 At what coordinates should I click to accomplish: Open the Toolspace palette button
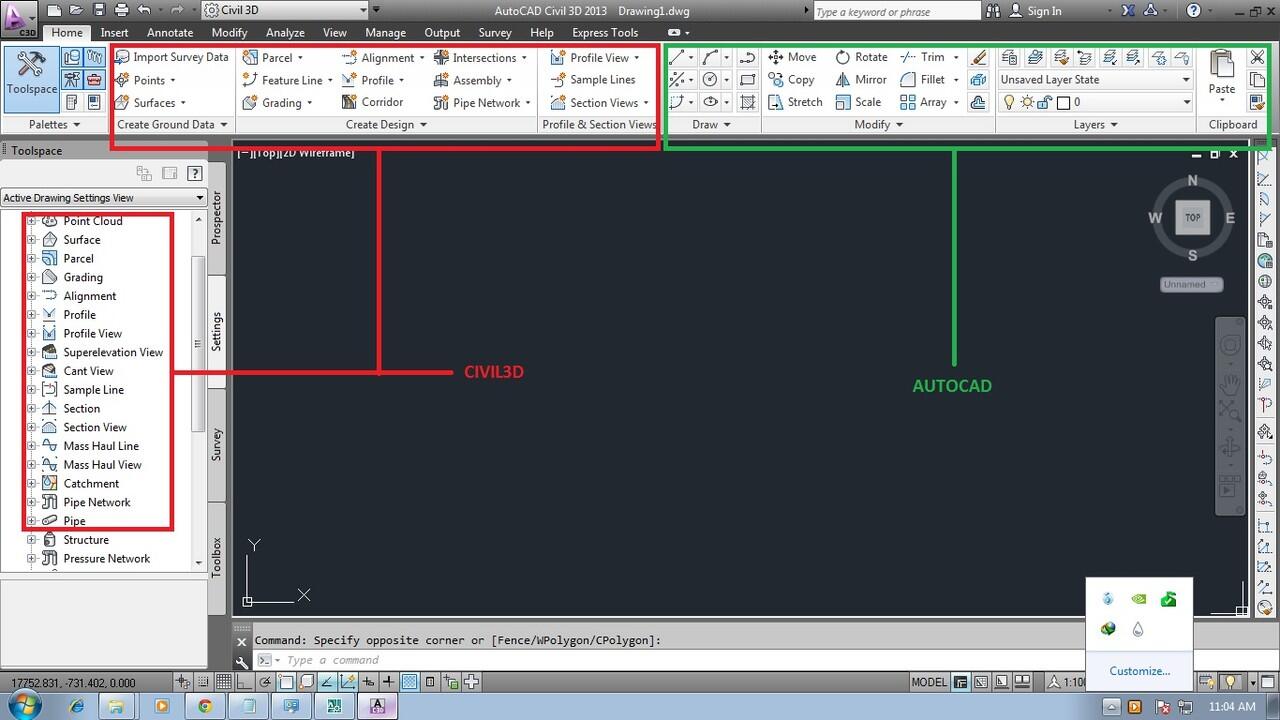point(31,78)
